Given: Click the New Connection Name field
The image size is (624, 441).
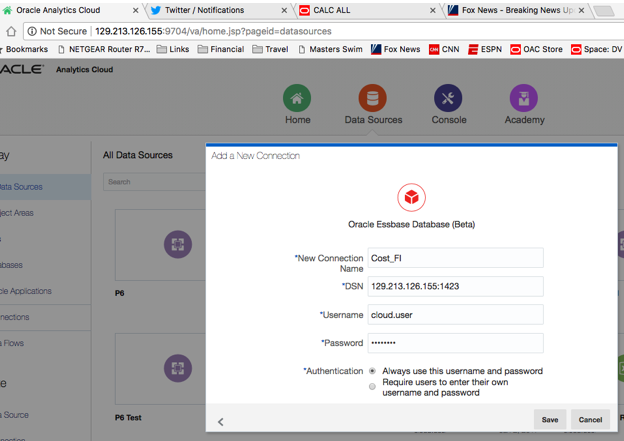Looking at the screenshot, I should [455, 258].
